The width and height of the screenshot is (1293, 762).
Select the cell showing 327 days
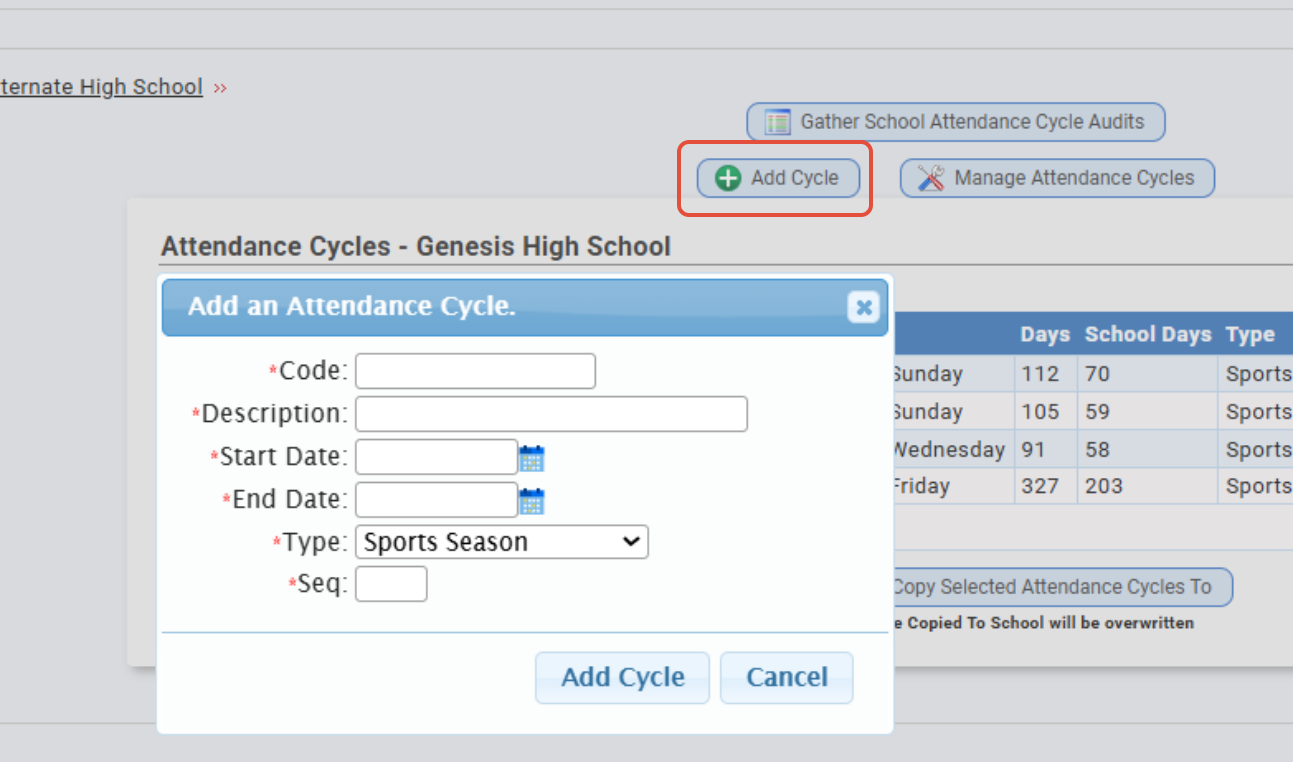coord(1046,486)
